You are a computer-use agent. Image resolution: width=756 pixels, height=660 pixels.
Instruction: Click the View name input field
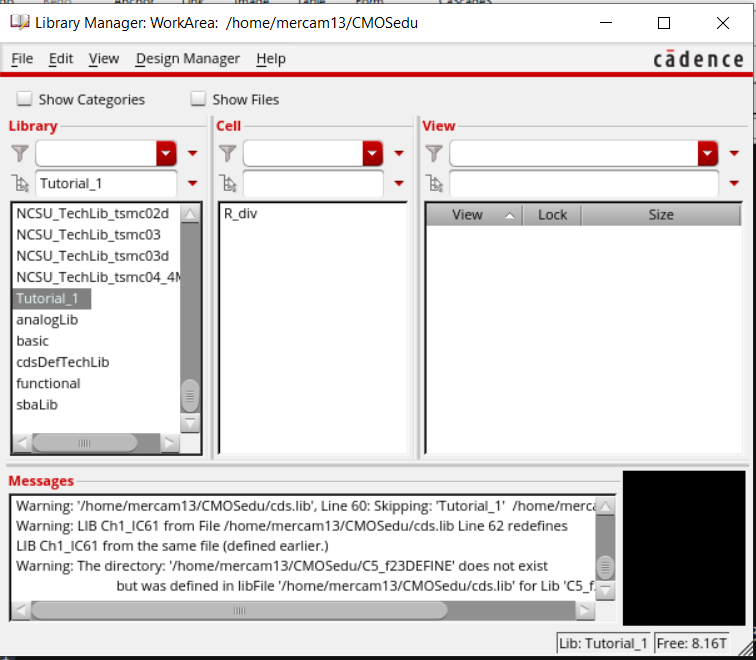coord(584,183)
